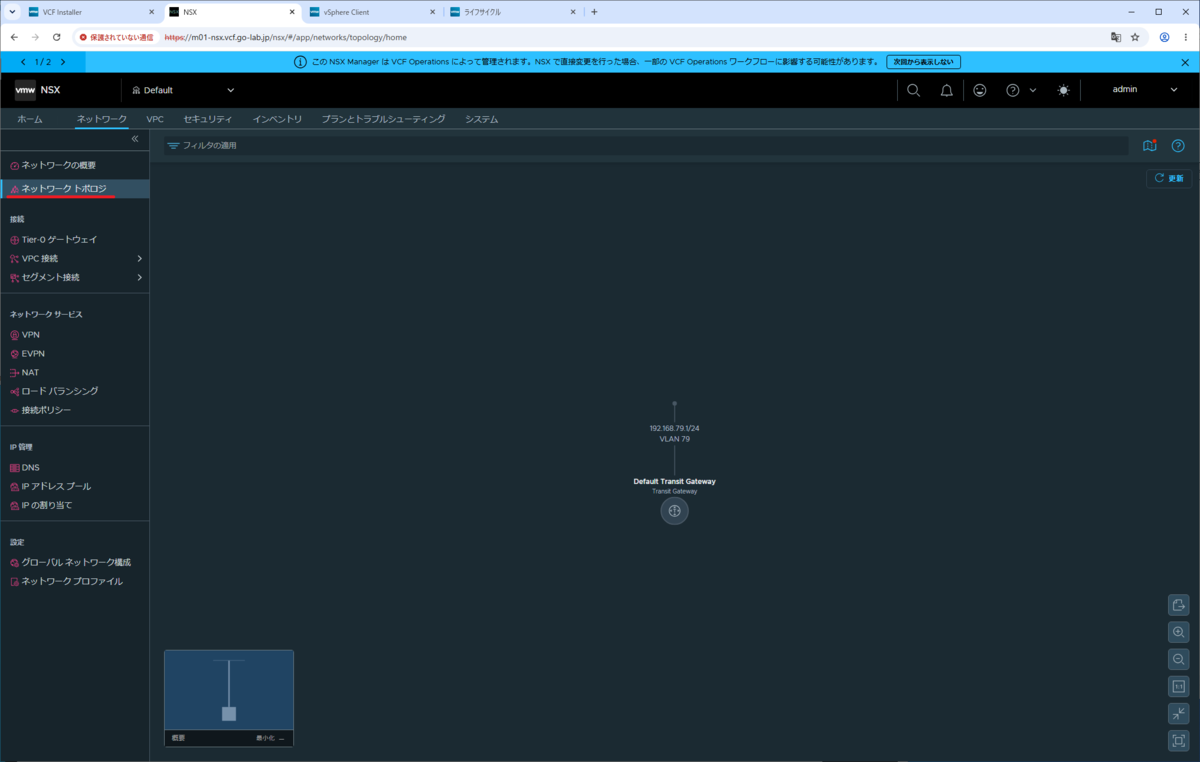Open グローバル ネットワーク構成 in sidebar

tap(74, 562)
